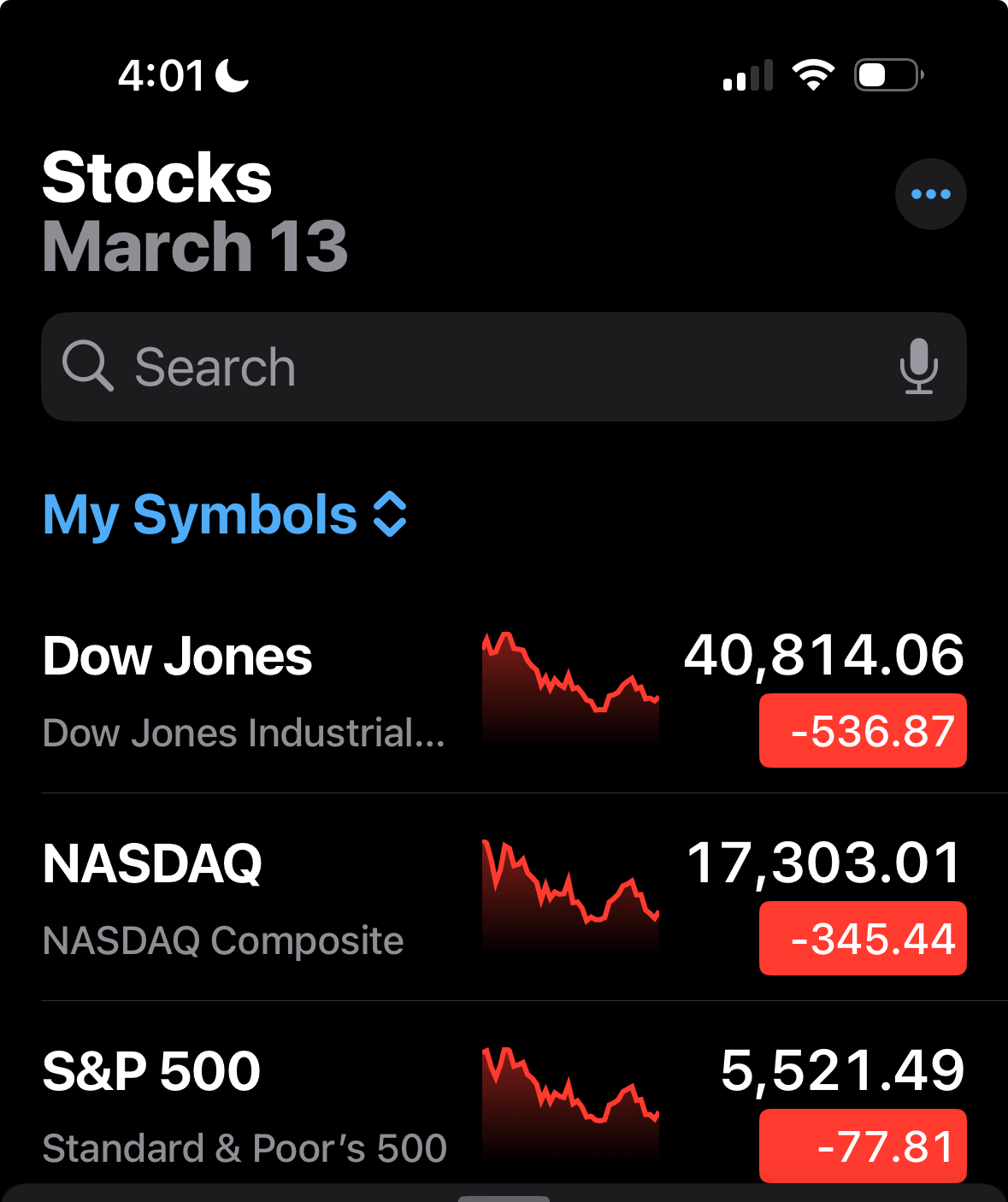Tap the Focus moon icon
The height and width of the screenshot is (1202, 1008).
coord(232,75)
